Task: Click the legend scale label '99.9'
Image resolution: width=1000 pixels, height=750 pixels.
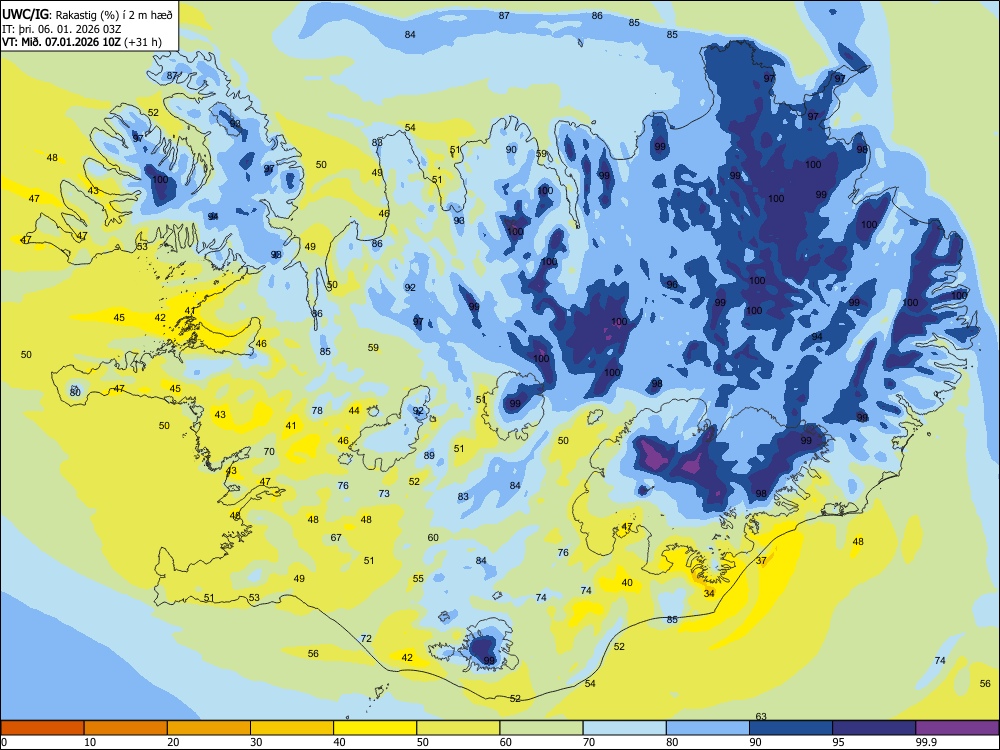Action: point(926,742)
